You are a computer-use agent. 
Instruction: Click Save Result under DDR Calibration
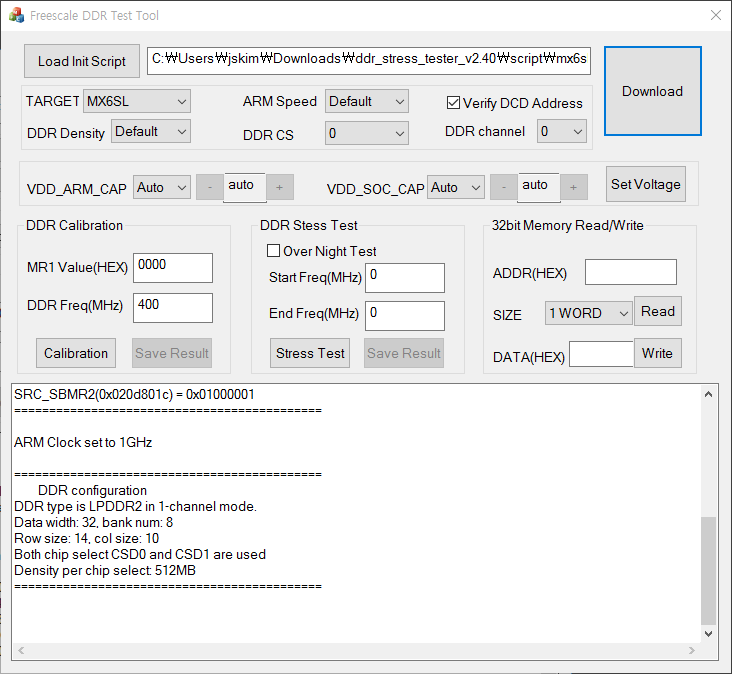tap(172, 353)
